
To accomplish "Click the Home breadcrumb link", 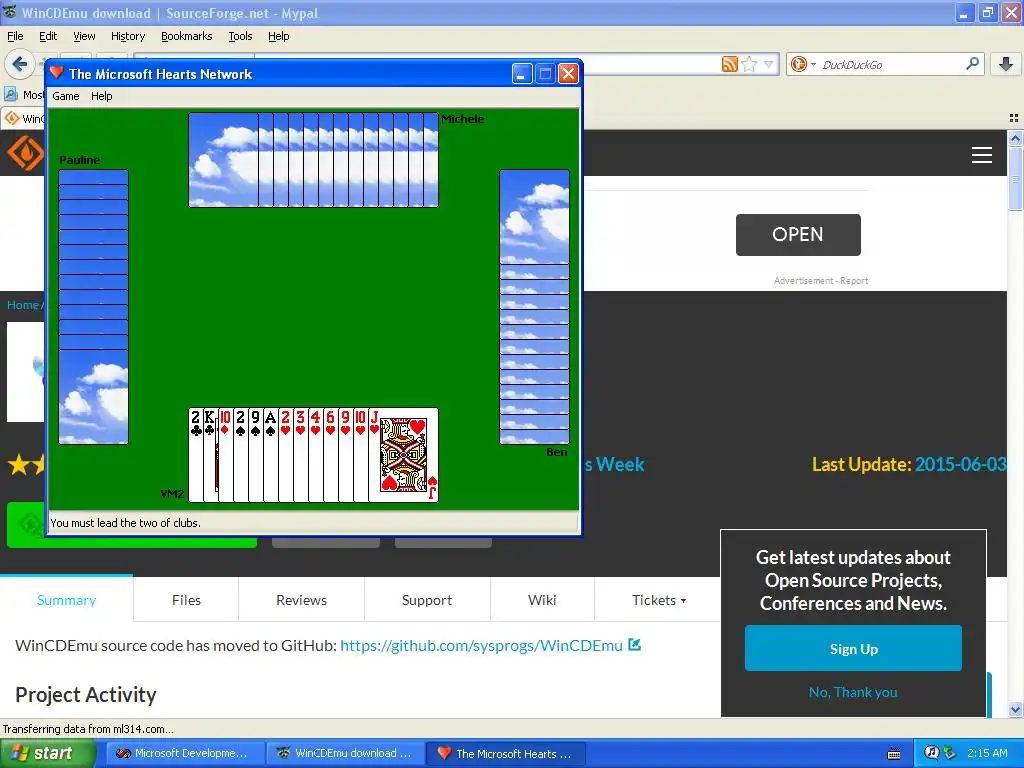I will click(23, 304).
